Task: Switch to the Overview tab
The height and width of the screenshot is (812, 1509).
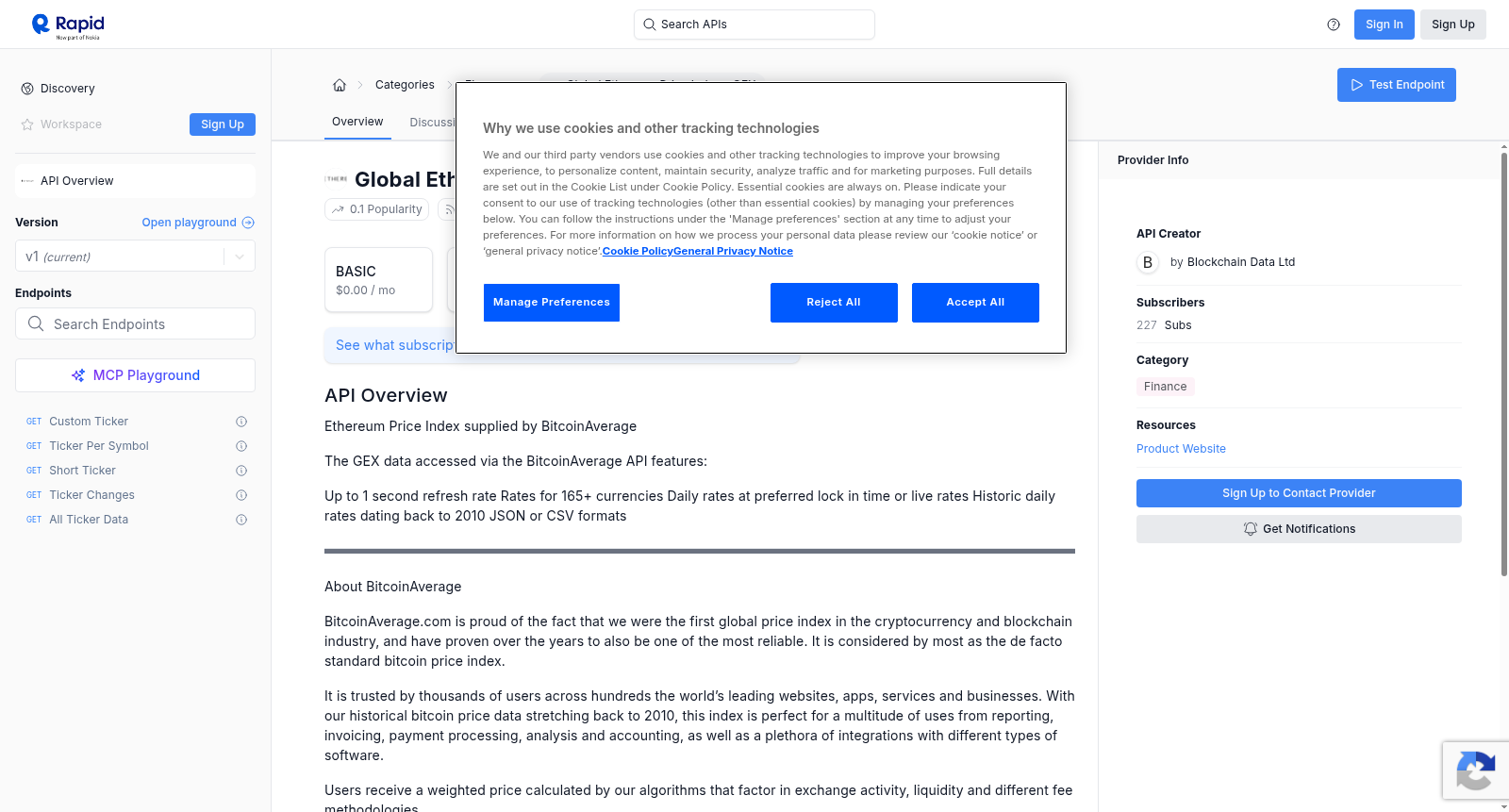Action: point(357,122)
